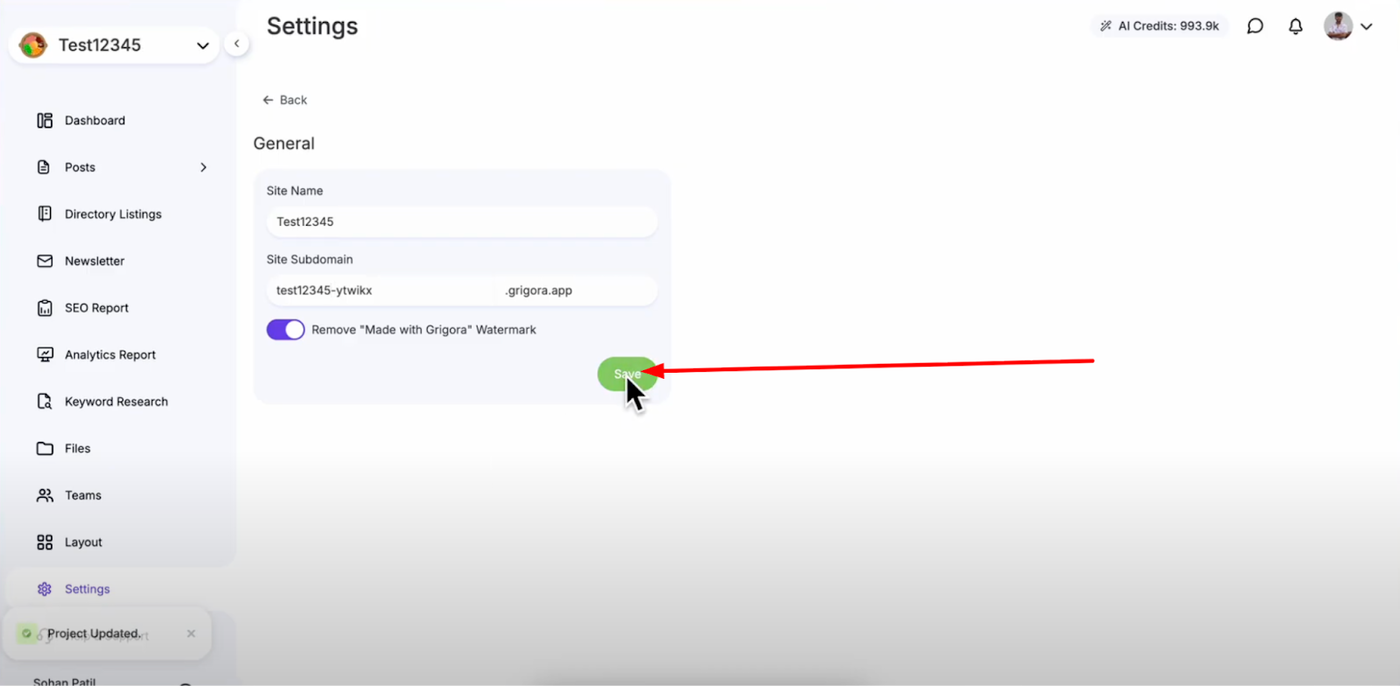Toggle the Remove Grigora Watermark switch
The height and width of the screenshot is (686, 1400).
point(285,330)
